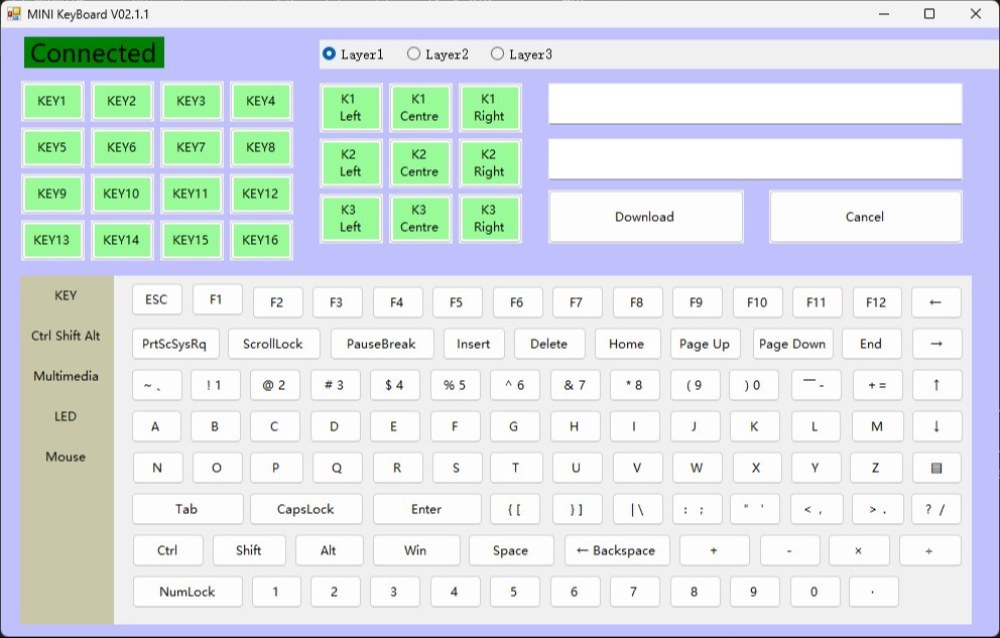Select KEY13 on the keypad
The height and width of the screenshot is (638, 1000).
tap(52, 240)
